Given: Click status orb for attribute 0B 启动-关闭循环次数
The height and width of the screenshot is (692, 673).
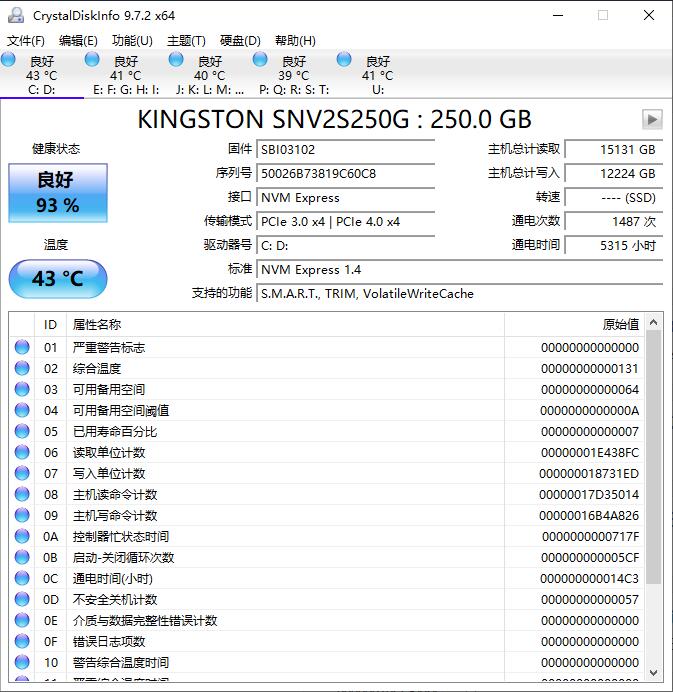Looking at the screenshot, I should tap(22, 557).
